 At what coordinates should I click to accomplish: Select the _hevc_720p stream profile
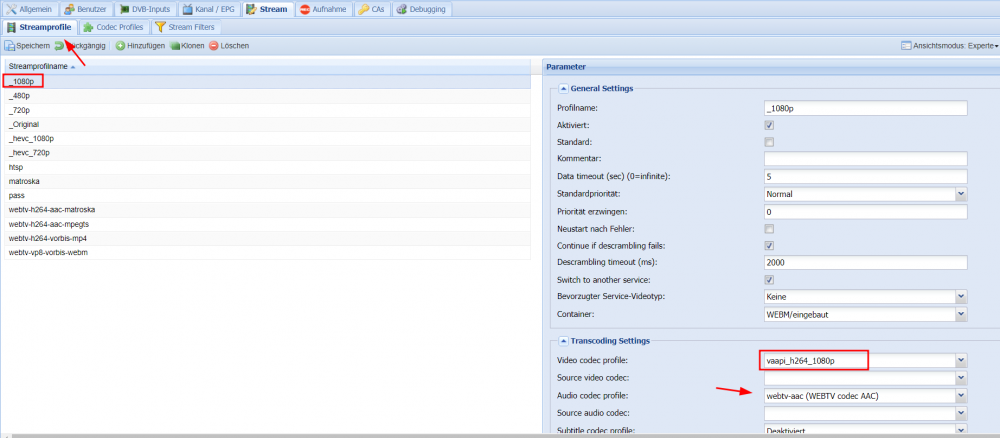[x=267, y=153]
